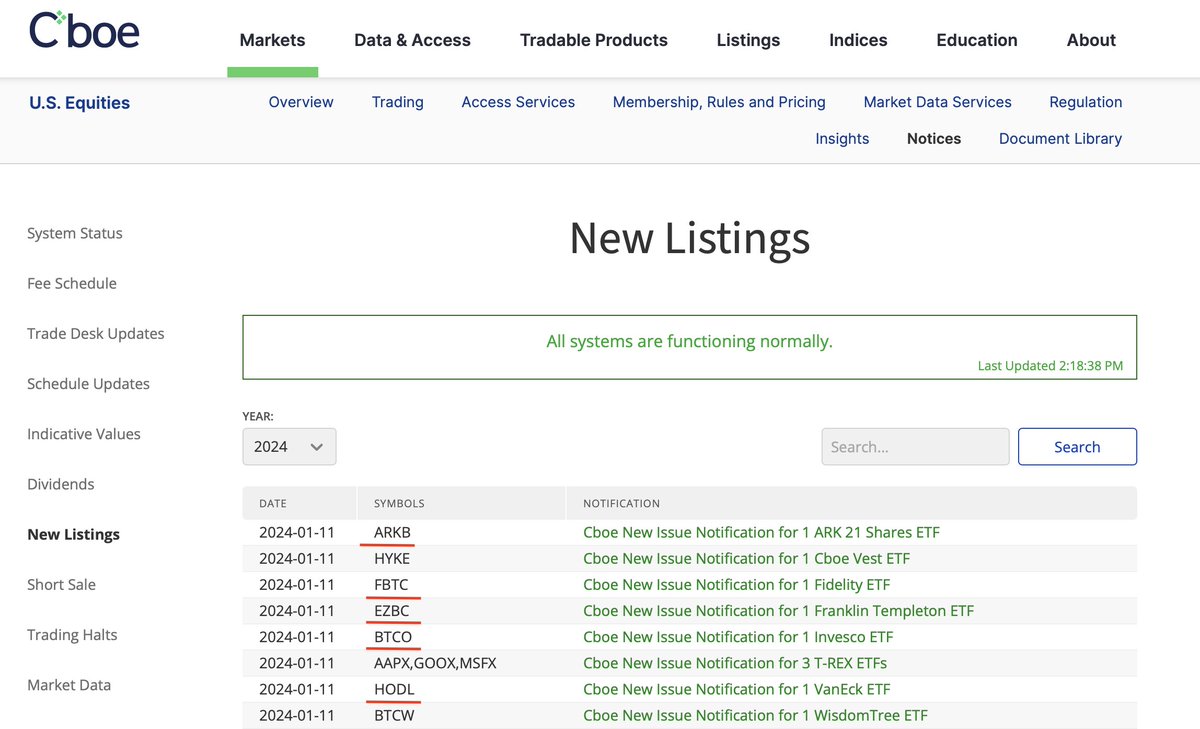Screen dimensions: 1200x729
Task: Open the ARK 21 Shares ETF notification
Action: click(x=761, y=532)
